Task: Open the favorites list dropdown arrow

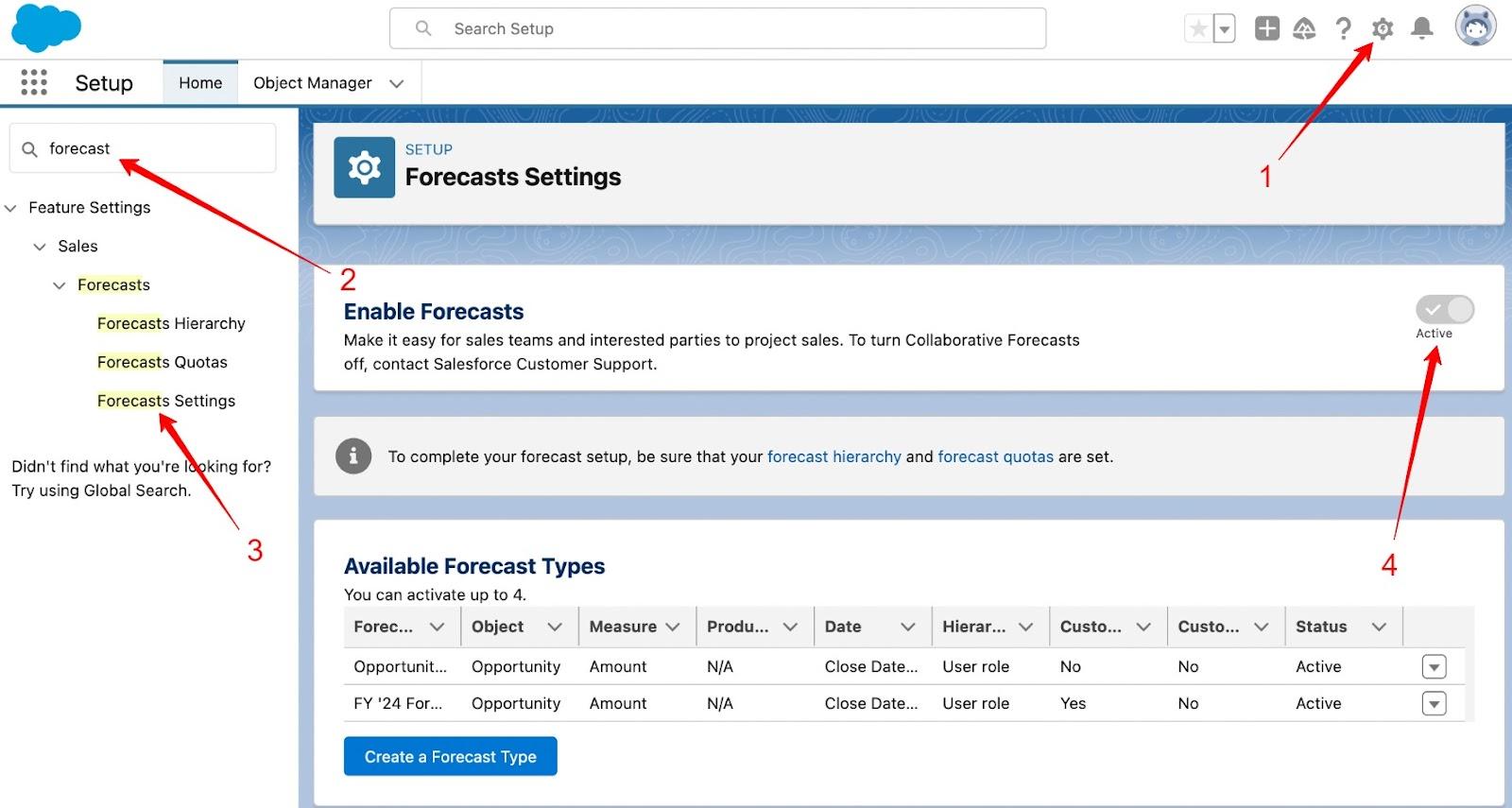Action: [1225, 29]
